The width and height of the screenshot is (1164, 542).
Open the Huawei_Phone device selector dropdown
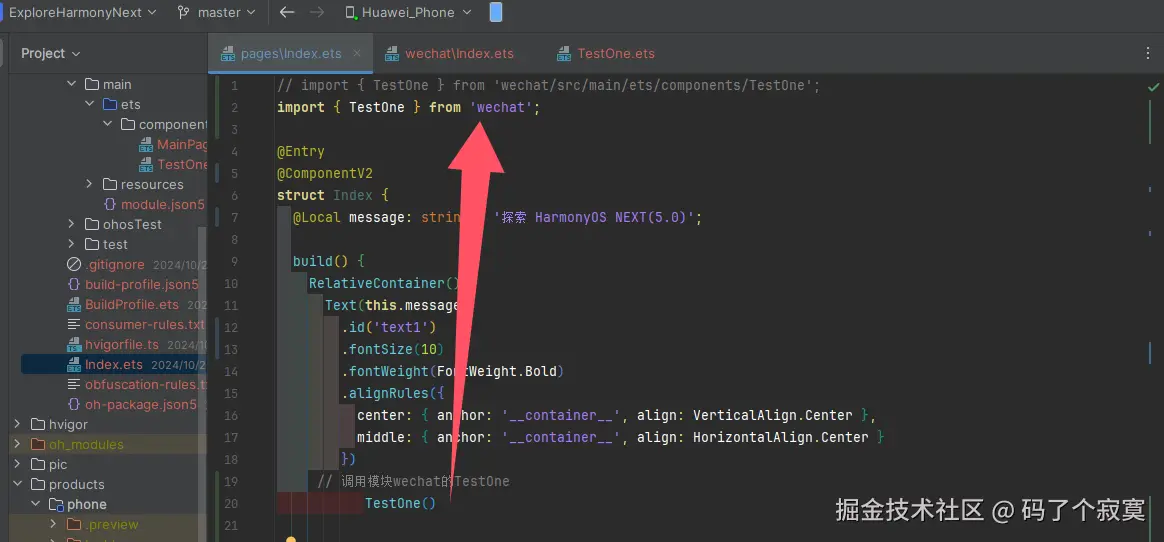click(x=409, y=13)
